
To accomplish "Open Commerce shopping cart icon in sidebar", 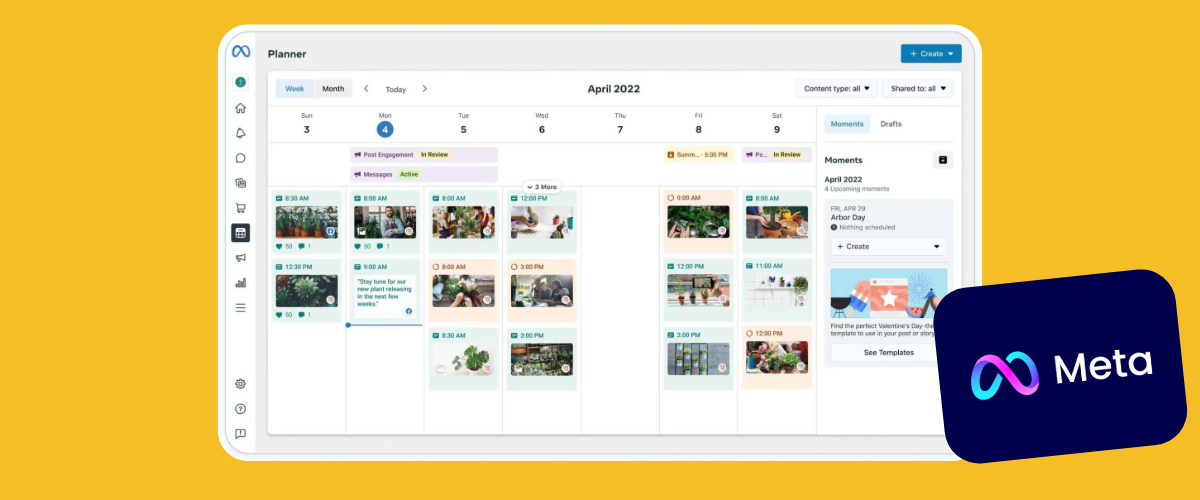I will coord(240,208).
